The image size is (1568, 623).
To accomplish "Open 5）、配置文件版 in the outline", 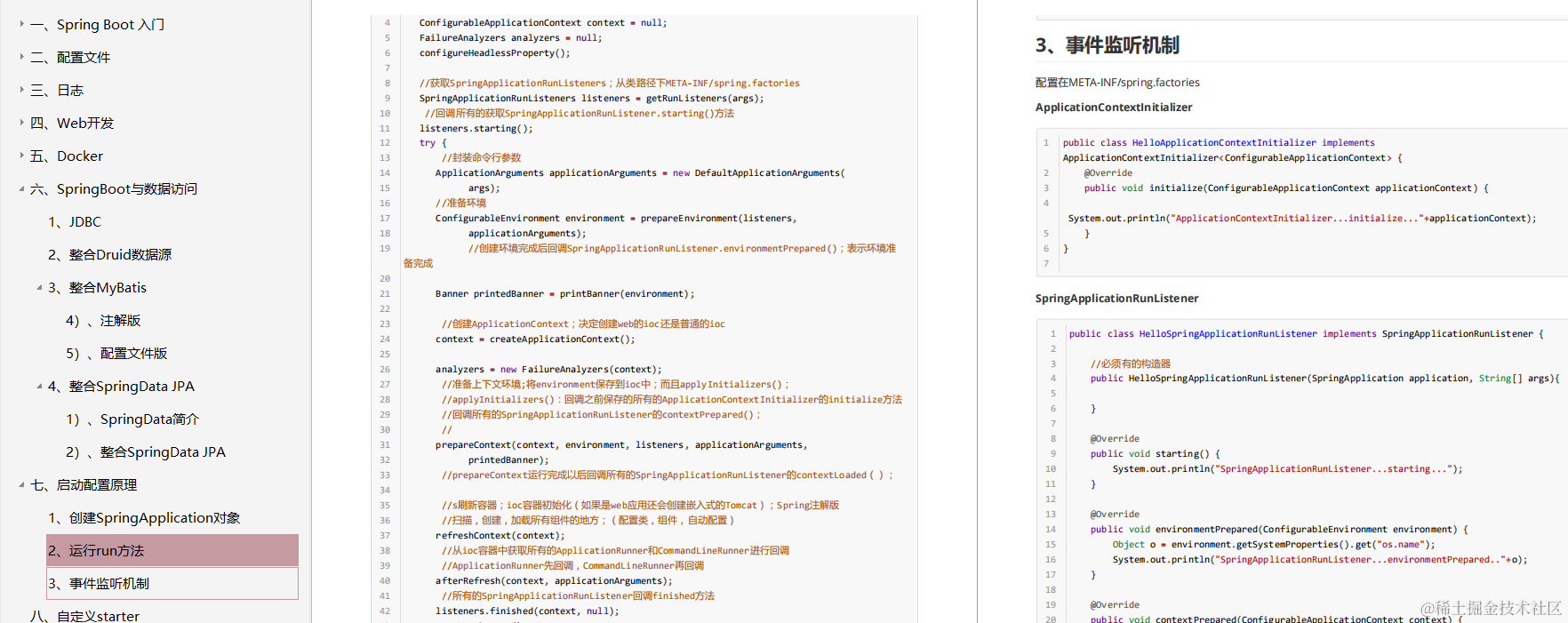I will 116,353.
